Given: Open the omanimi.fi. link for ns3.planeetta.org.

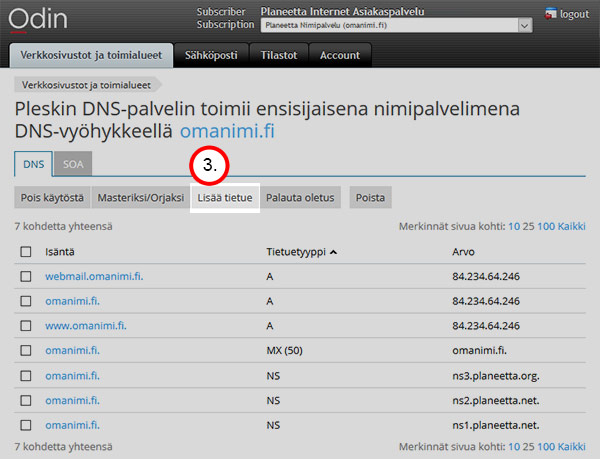Looking at the screenshot, I should 72,376.
